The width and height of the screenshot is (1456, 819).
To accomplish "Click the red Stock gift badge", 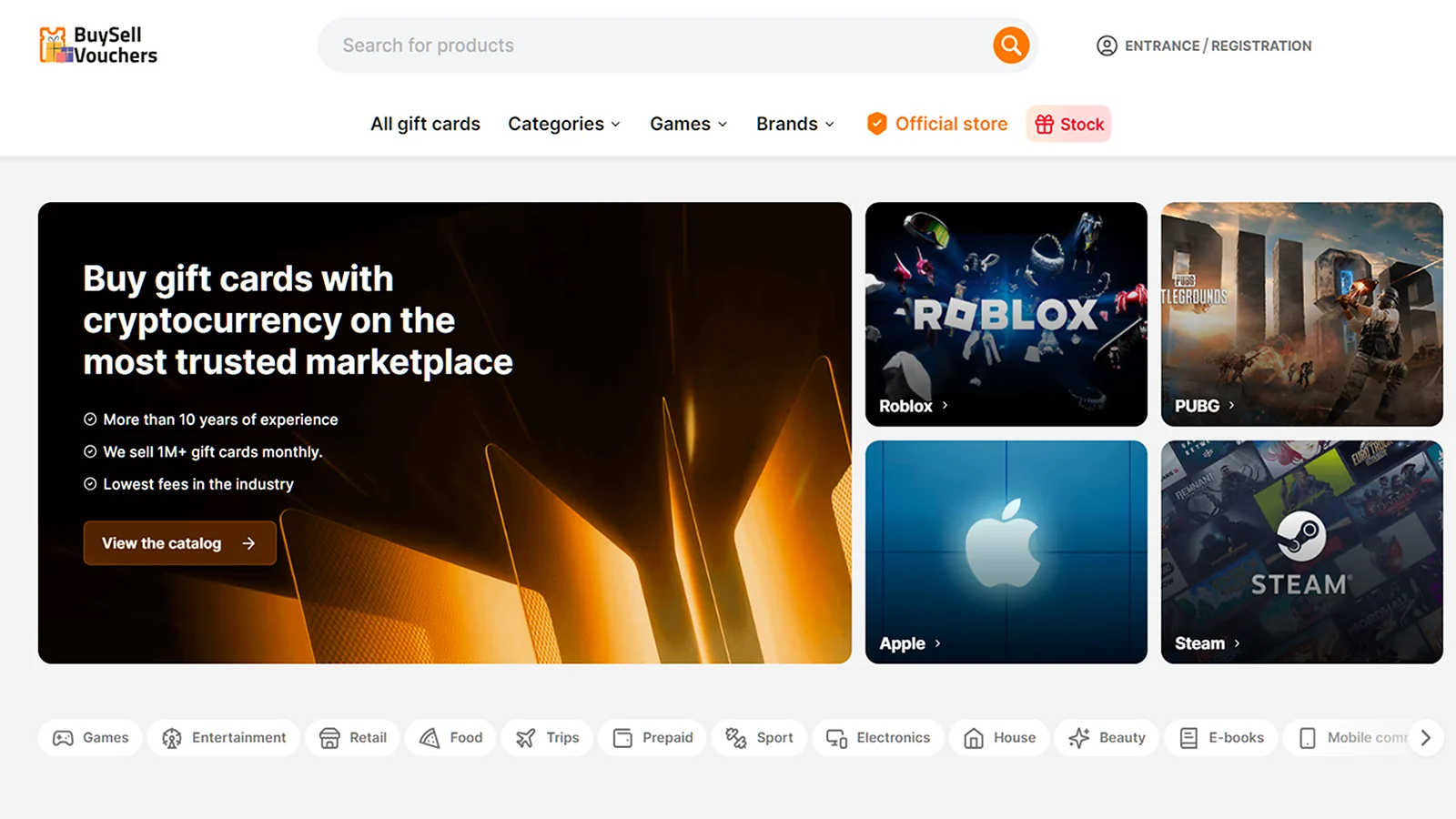I will [1068, 124].
